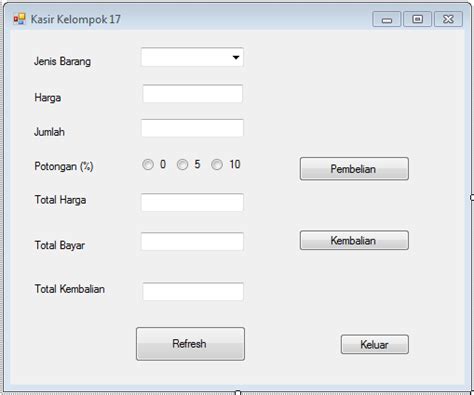Click the Total Kembalian label
Image resolution: width=474 pixels, height=395 pixels.
click(70, 289)
